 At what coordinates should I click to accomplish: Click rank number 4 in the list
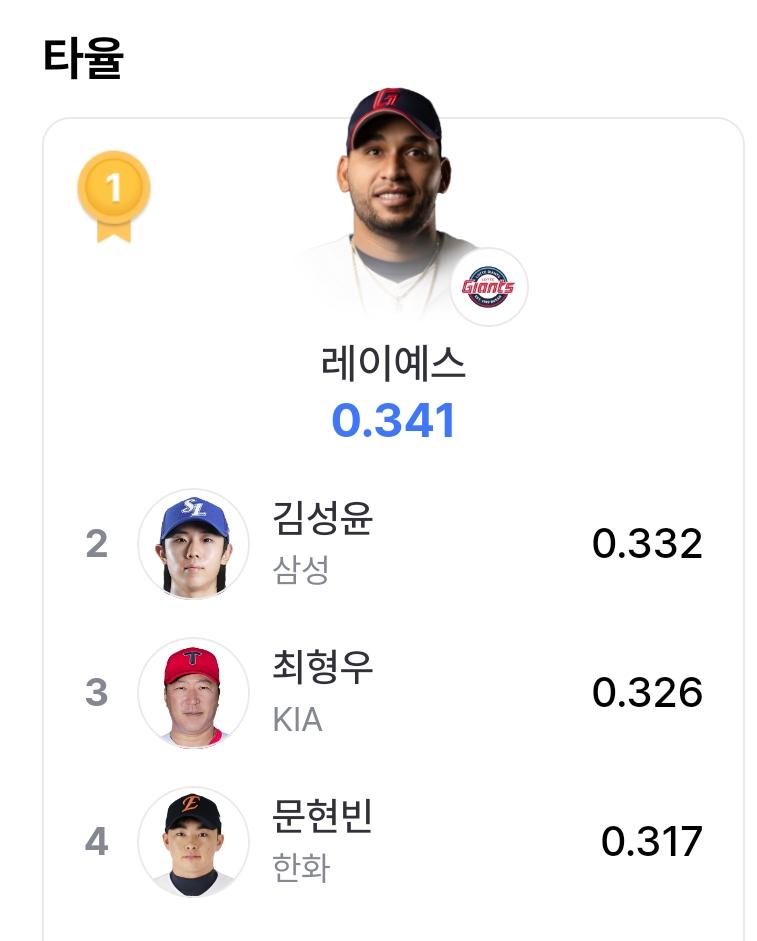pos(97,841)
